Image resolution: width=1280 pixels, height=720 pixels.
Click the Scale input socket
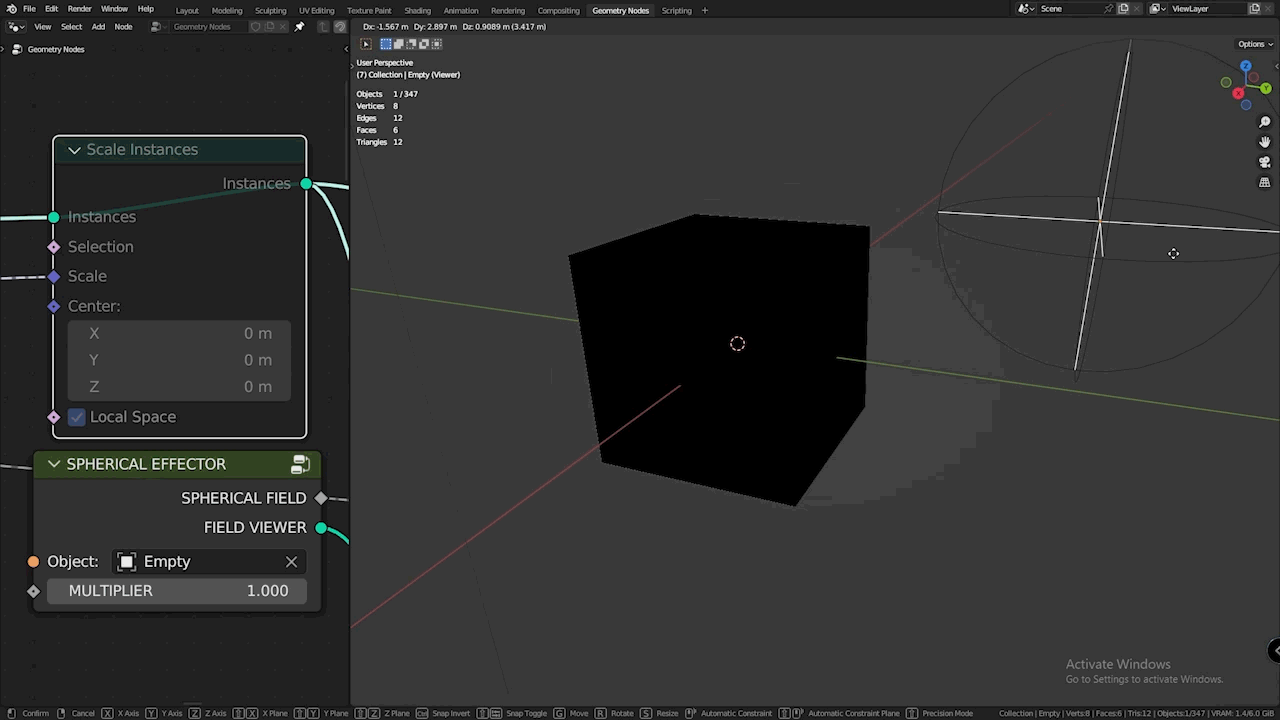point(54,276)
